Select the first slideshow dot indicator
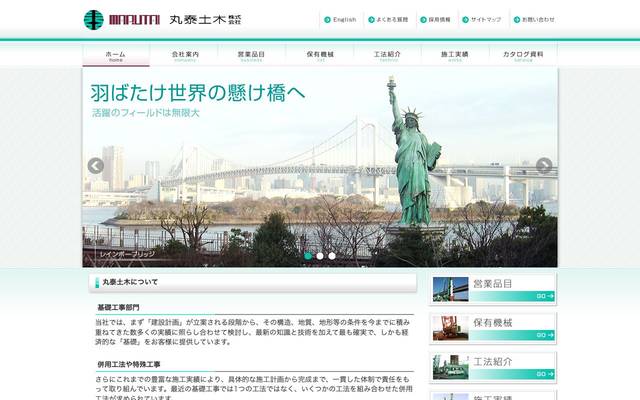 tap(308, 256)
